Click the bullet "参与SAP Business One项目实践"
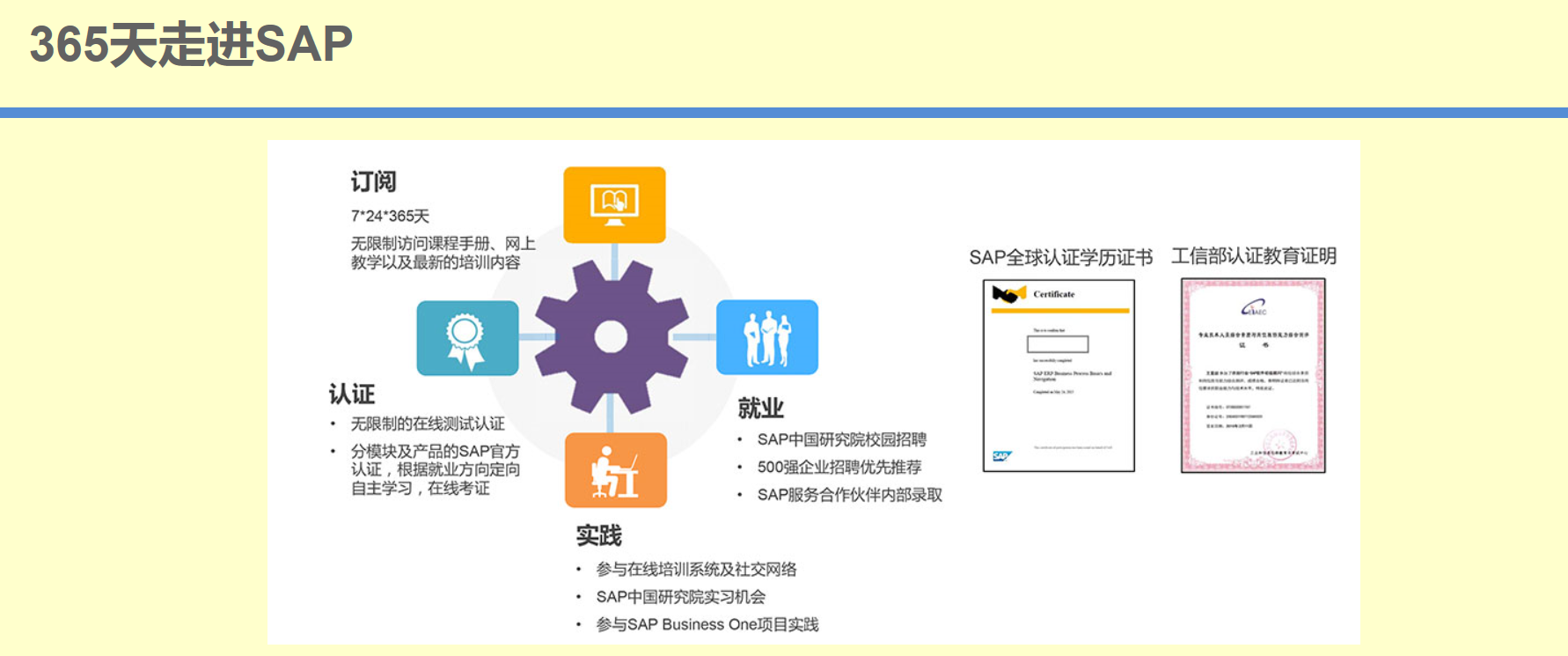Image resolution: width=1568 pixels, height=656 pixels. [707, 624]
